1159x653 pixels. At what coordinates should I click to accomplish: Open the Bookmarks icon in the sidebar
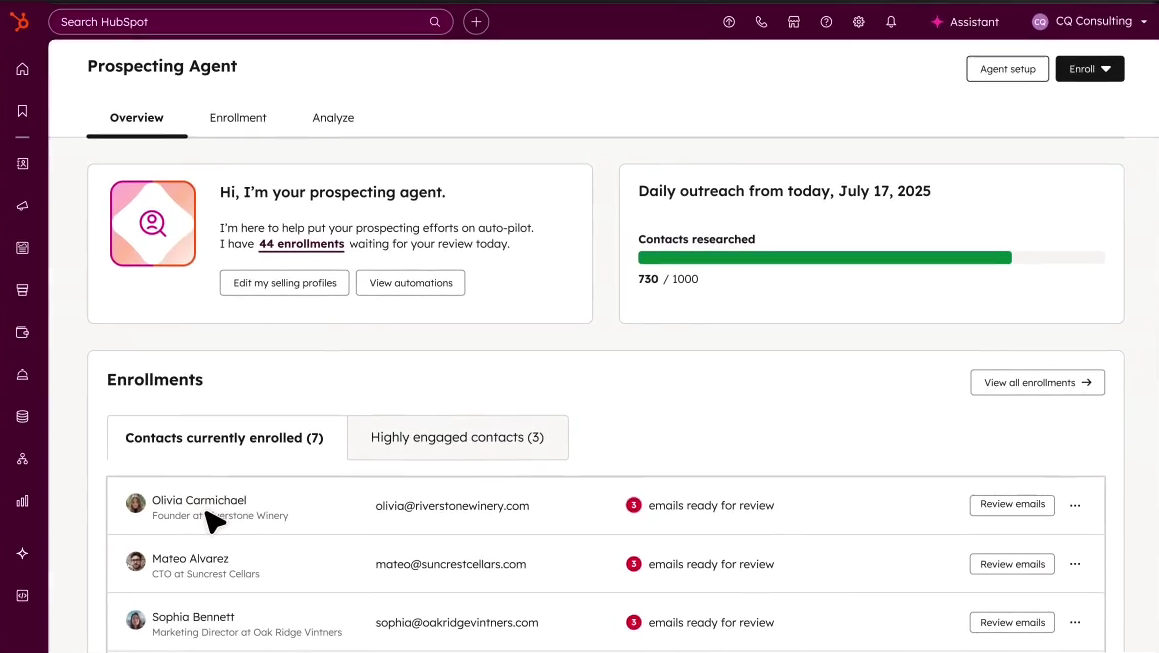tap(22, 111)
